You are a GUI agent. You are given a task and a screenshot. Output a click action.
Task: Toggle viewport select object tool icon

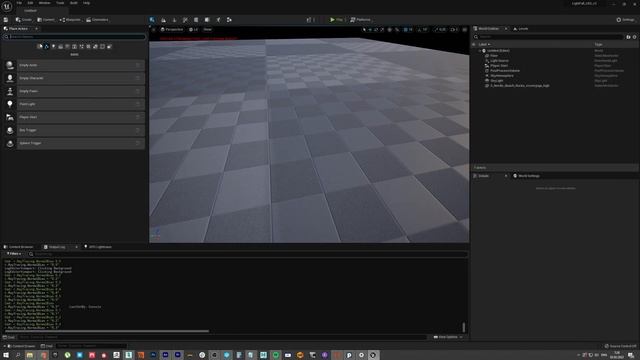[x=364, y=29]
